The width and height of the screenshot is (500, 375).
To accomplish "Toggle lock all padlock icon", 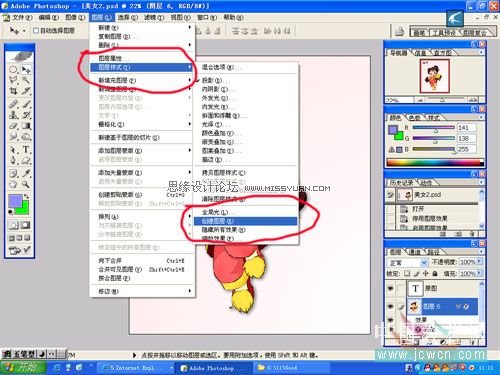I will tap(435, 274).
